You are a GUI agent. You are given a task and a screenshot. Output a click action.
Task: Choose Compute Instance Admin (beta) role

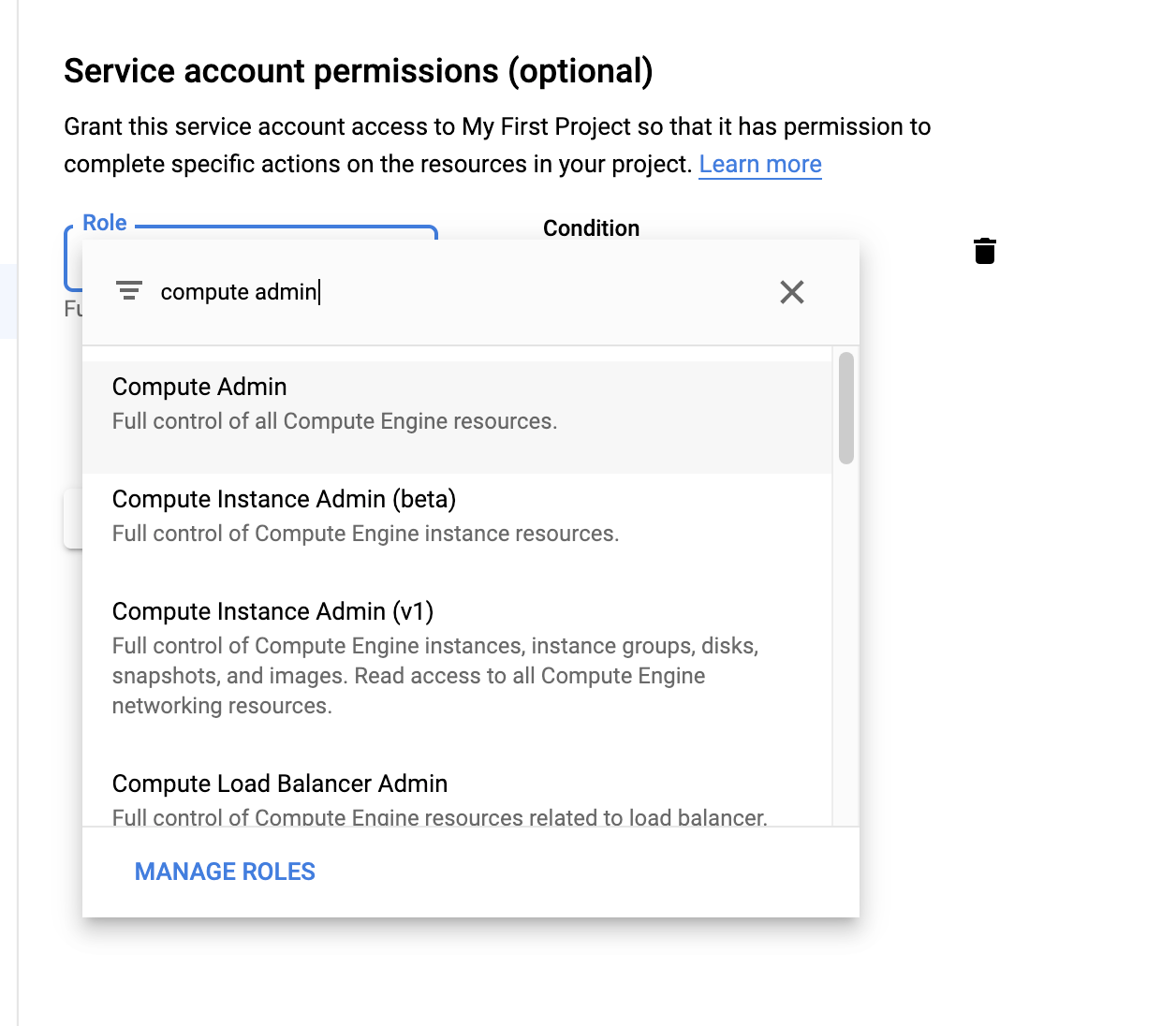[x=284, y=500]
